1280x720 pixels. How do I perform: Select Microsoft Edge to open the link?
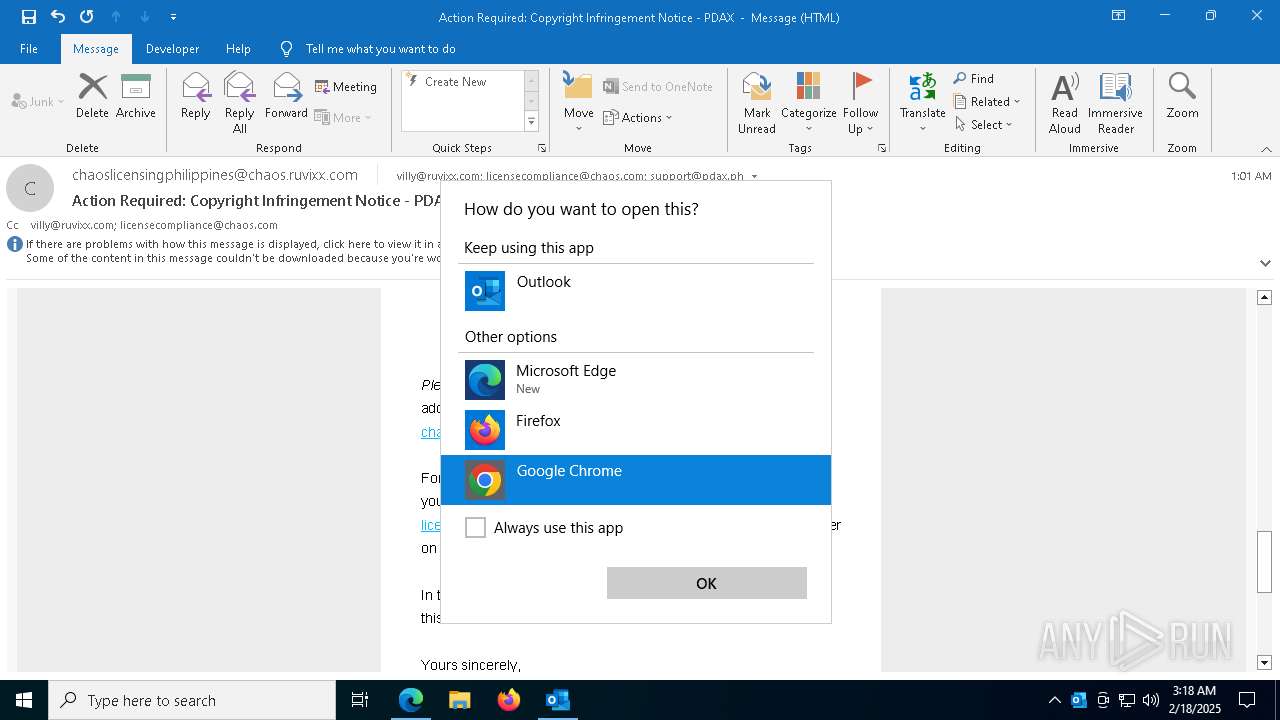click(636, 380)
